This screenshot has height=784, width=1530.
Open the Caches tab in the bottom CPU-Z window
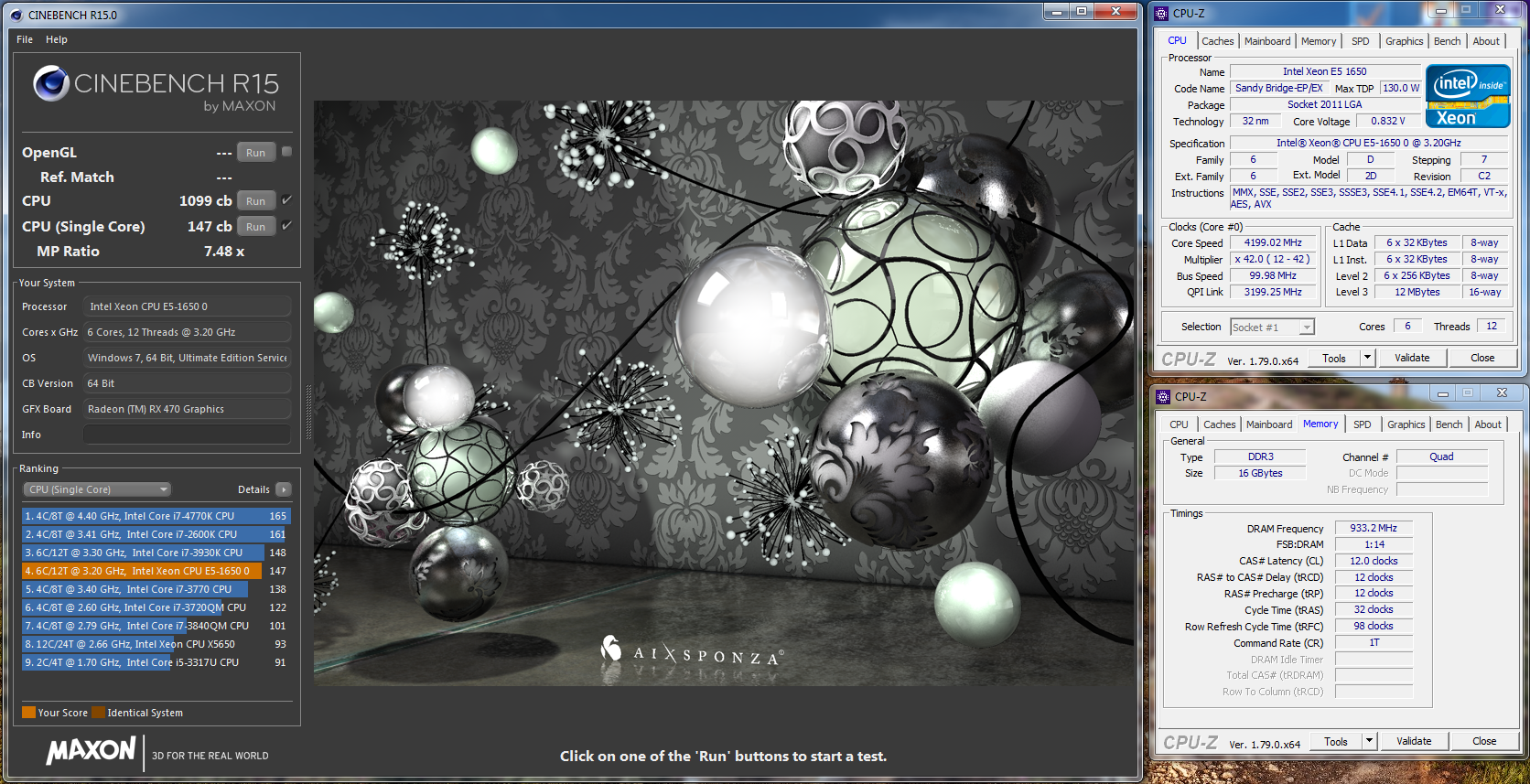pos(1219,424)
